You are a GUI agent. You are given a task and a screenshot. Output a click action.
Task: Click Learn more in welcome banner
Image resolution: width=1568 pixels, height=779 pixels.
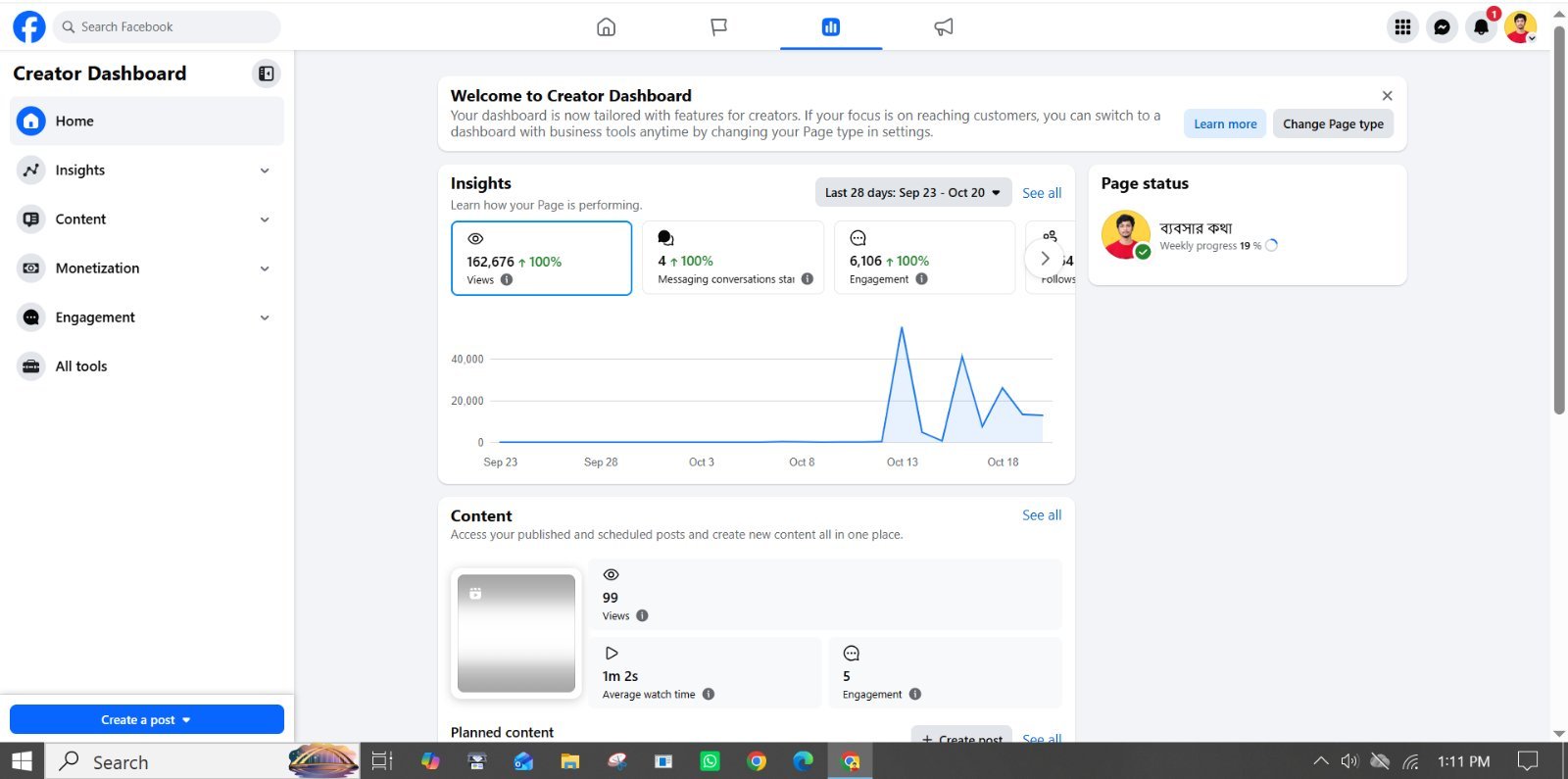(1225, 123)
